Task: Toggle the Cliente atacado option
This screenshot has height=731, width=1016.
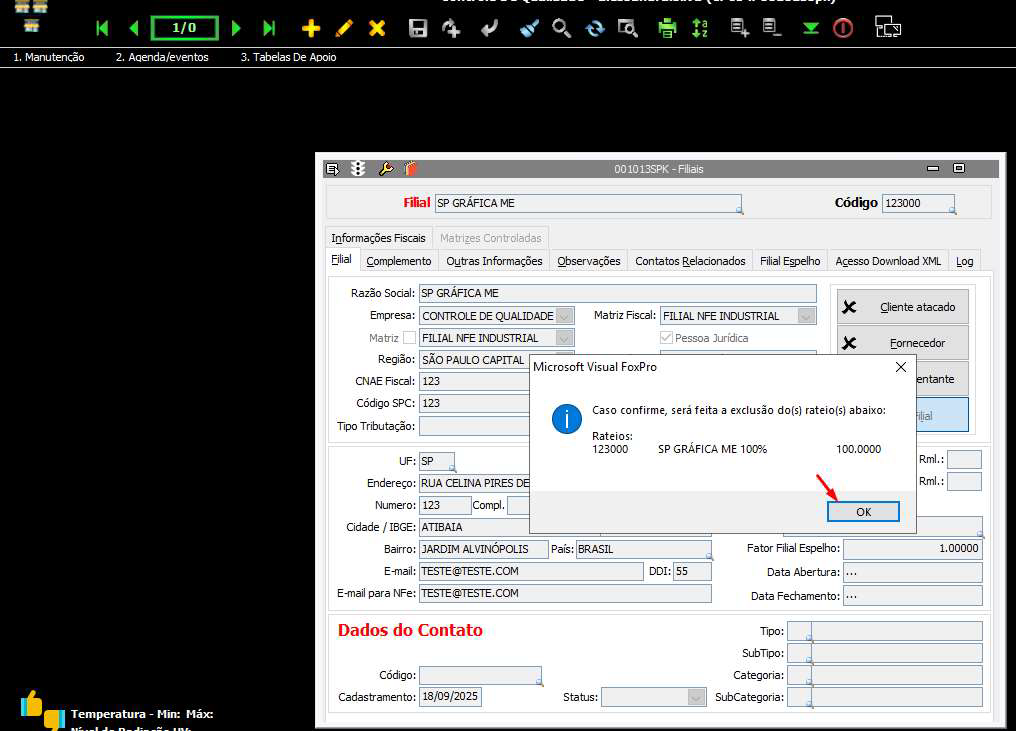Action: click(902, 307)
